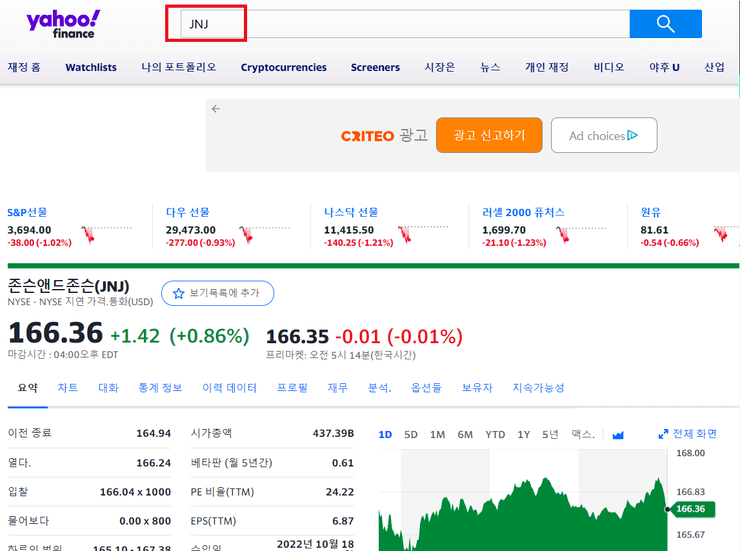Open Screeners navigation item
This screenshot has height=551, width=740.
tap(375, 67)
